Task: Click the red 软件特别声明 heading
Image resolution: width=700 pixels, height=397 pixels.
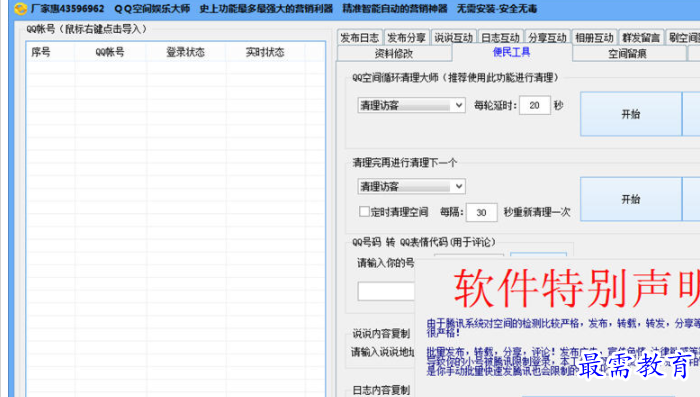Action: pyautogui.click(x=576, y=288)
